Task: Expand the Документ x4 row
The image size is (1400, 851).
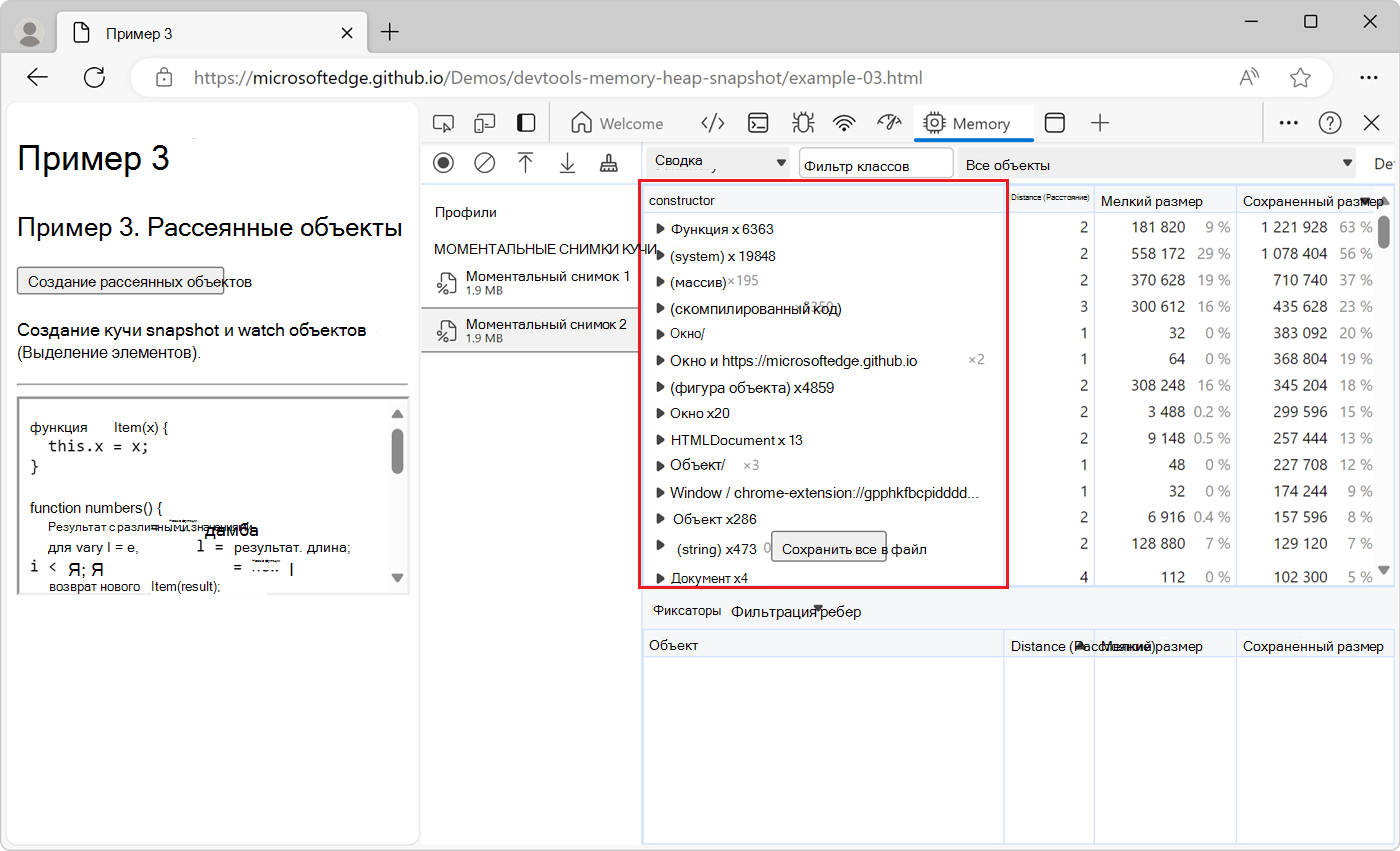Action: [x=660, y=577]
